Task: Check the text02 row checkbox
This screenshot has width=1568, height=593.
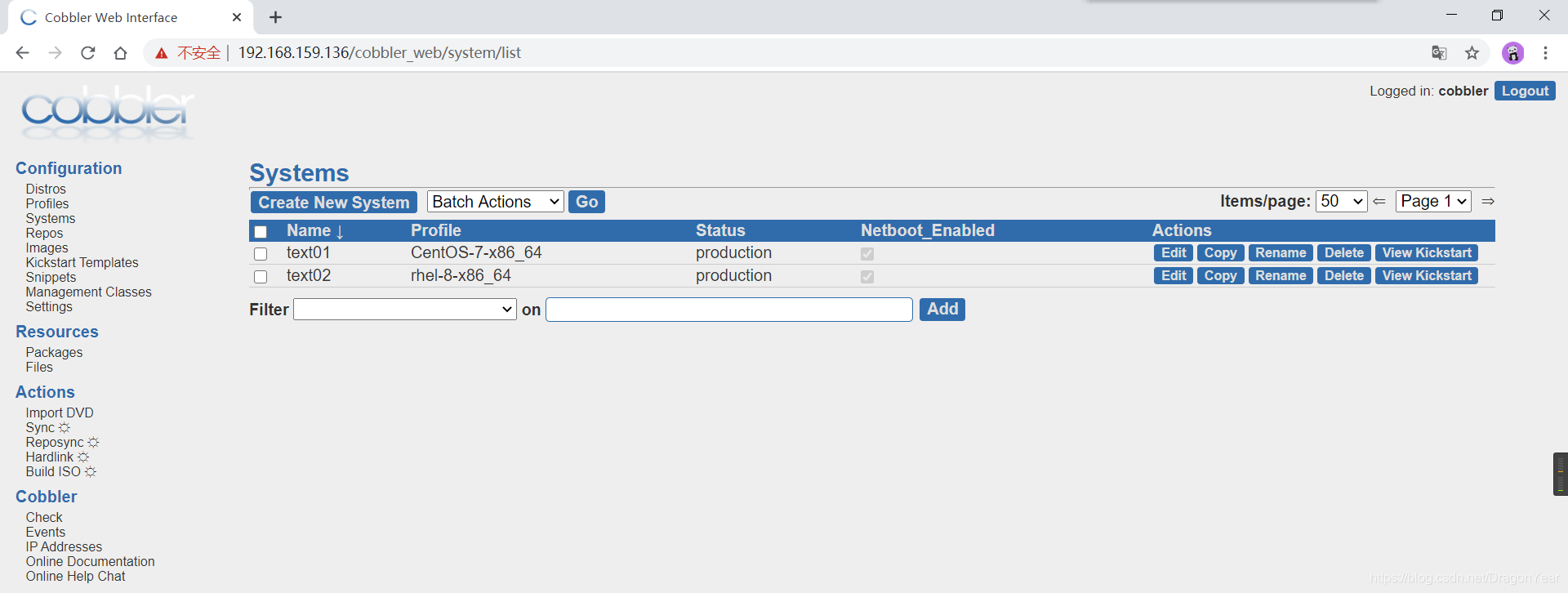Action: coord(261,277)
